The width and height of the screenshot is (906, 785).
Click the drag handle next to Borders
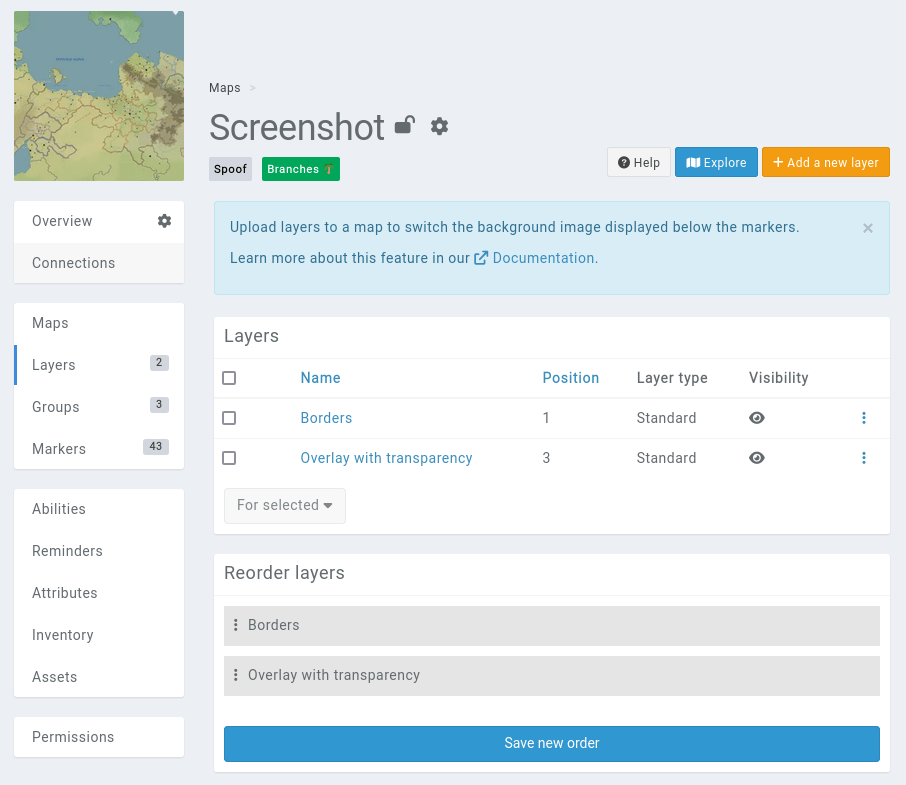pyautogui.click(x=237, y=625)
